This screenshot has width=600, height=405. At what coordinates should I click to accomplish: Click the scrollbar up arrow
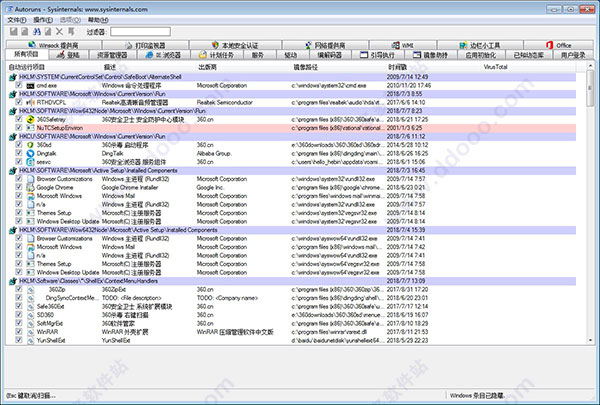(x=590, y=67)
